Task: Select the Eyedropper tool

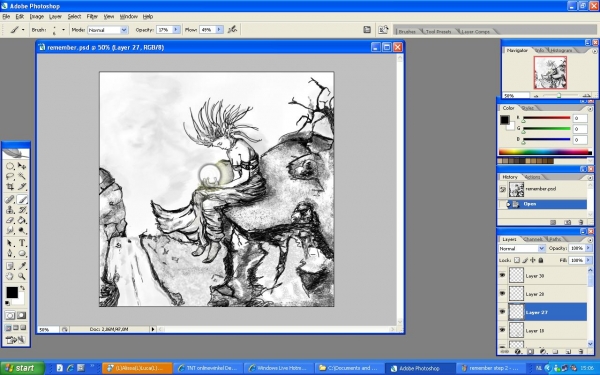Action: (x=22, y=266)
